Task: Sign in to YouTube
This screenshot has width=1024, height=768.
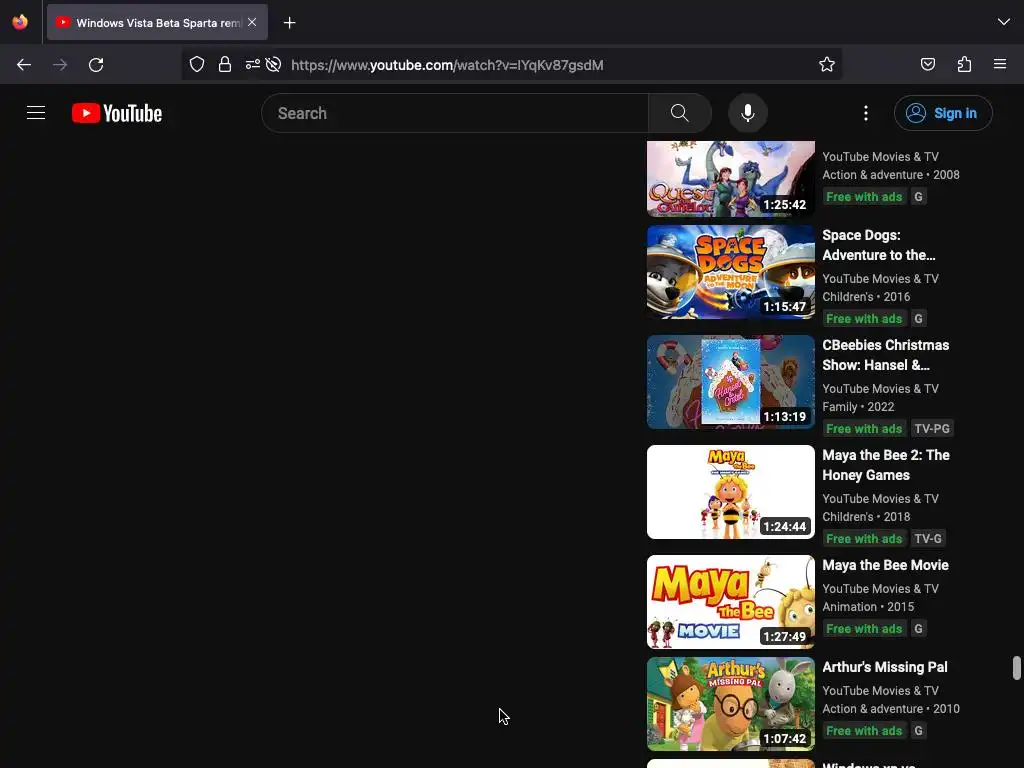Action: (x=943, y=113)
